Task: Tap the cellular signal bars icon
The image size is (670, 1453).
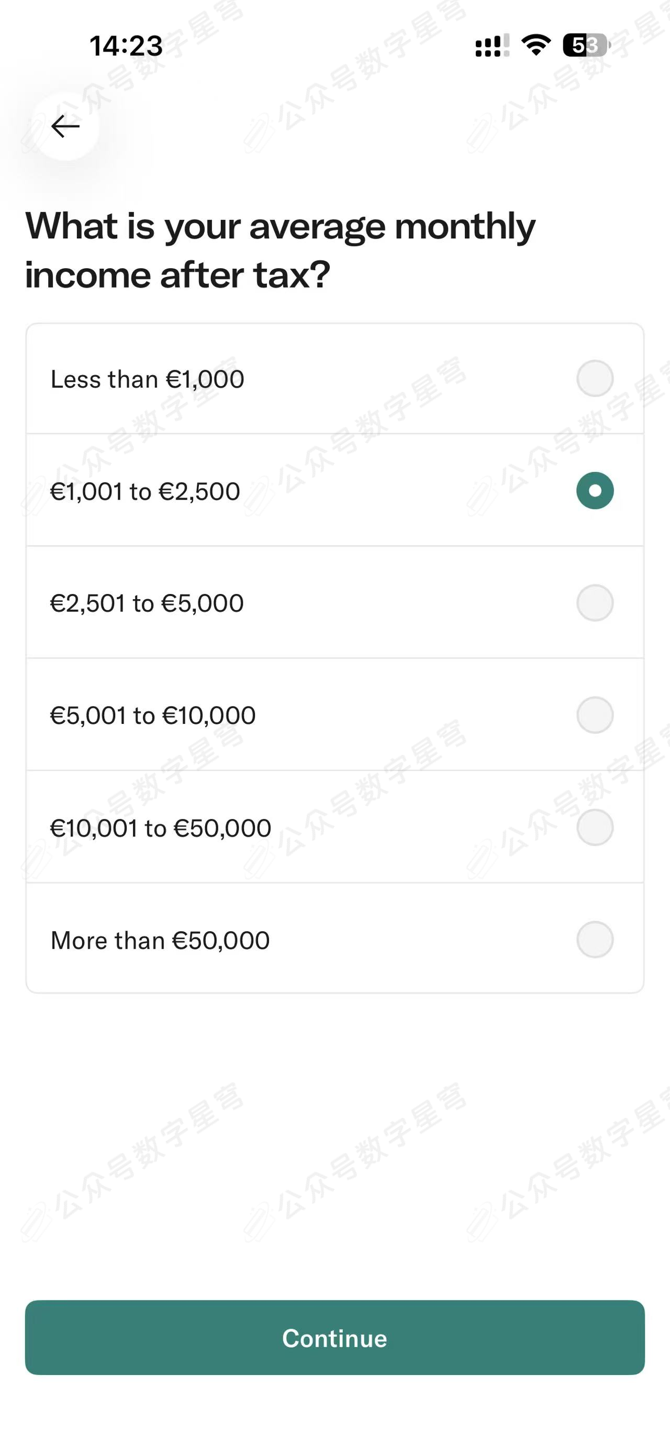Action: [491, 46]
